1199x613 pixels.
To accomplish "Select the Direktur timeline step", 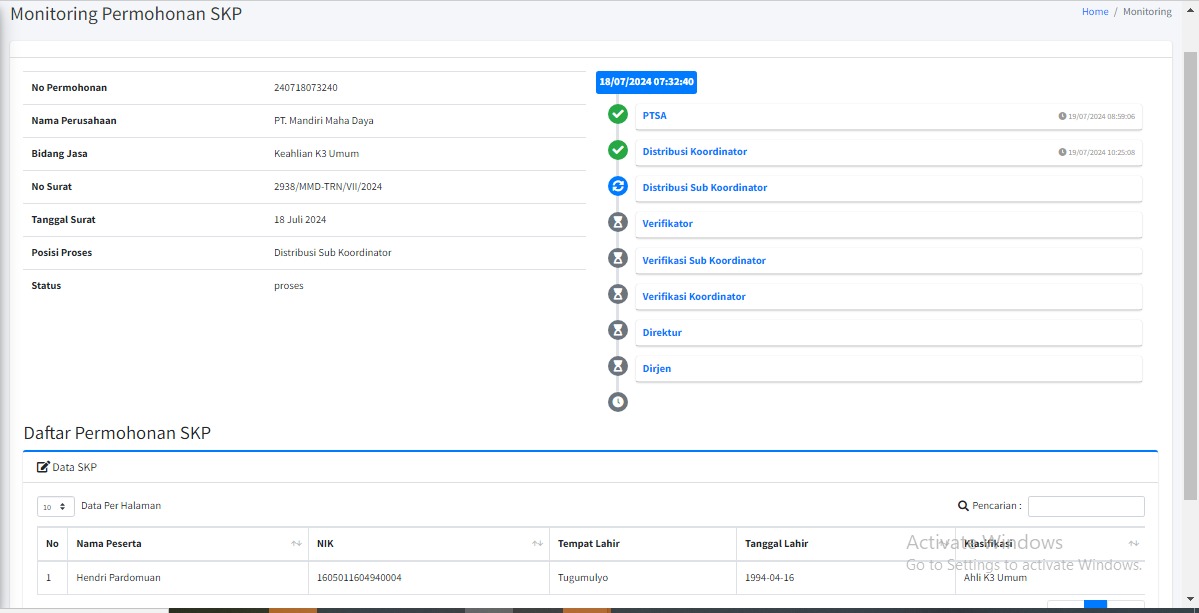I will click(662, 332).
